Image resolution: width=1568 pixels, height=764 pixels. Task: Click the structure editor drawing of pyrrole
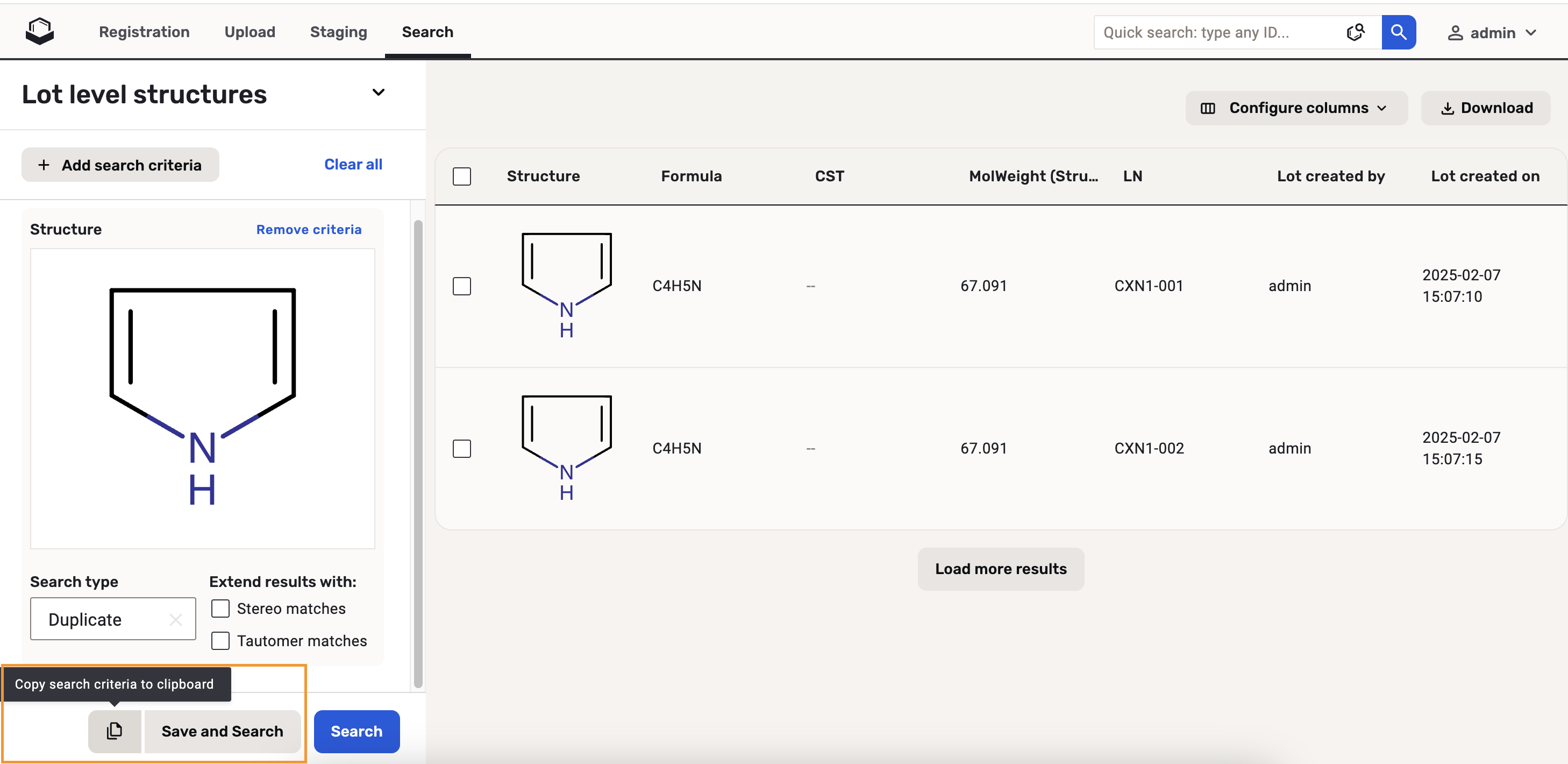[203, 398]
